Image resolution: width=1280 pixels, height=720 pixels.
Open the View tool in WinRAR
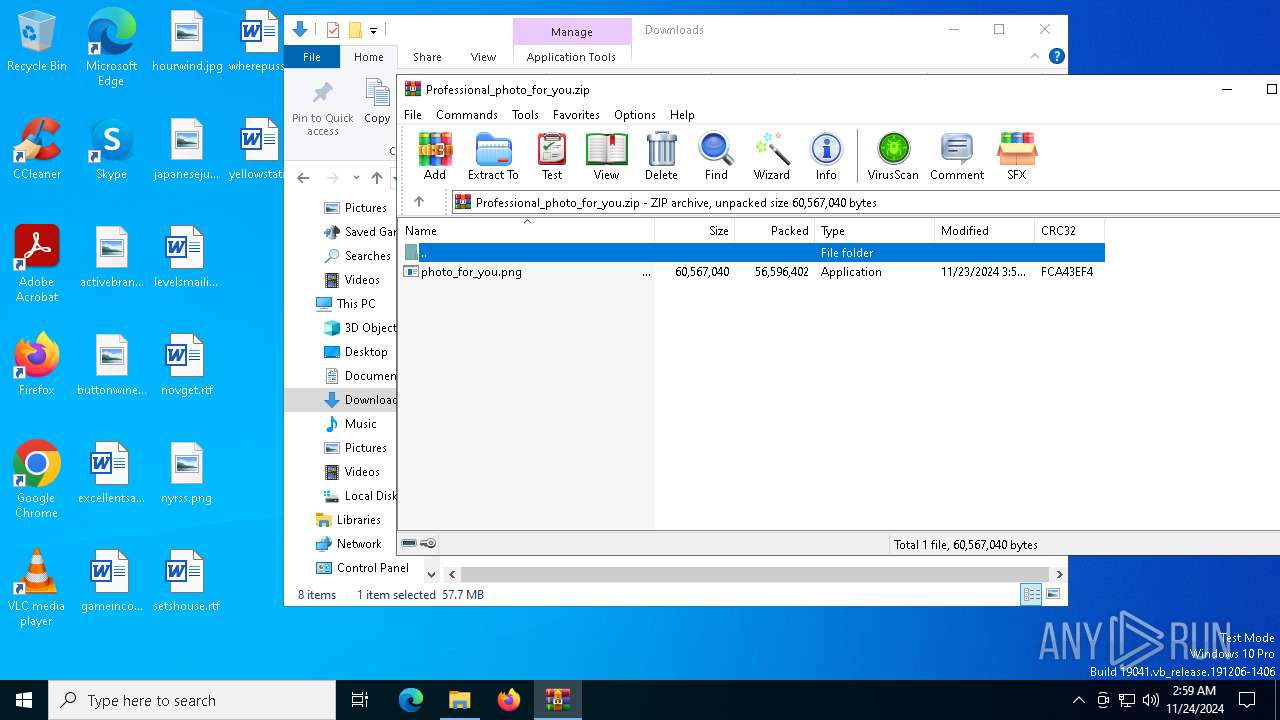[606, 157]
